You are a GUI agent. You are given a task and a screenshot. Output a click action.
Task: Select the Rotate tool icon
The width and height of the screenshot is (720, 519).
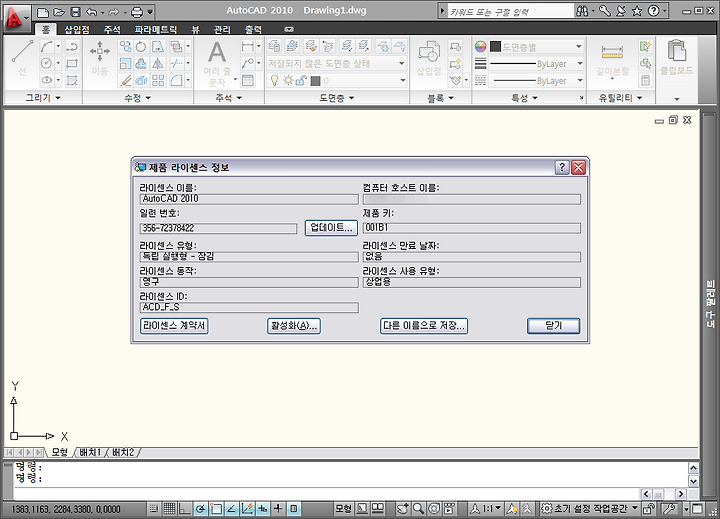[x=141, y=46]
